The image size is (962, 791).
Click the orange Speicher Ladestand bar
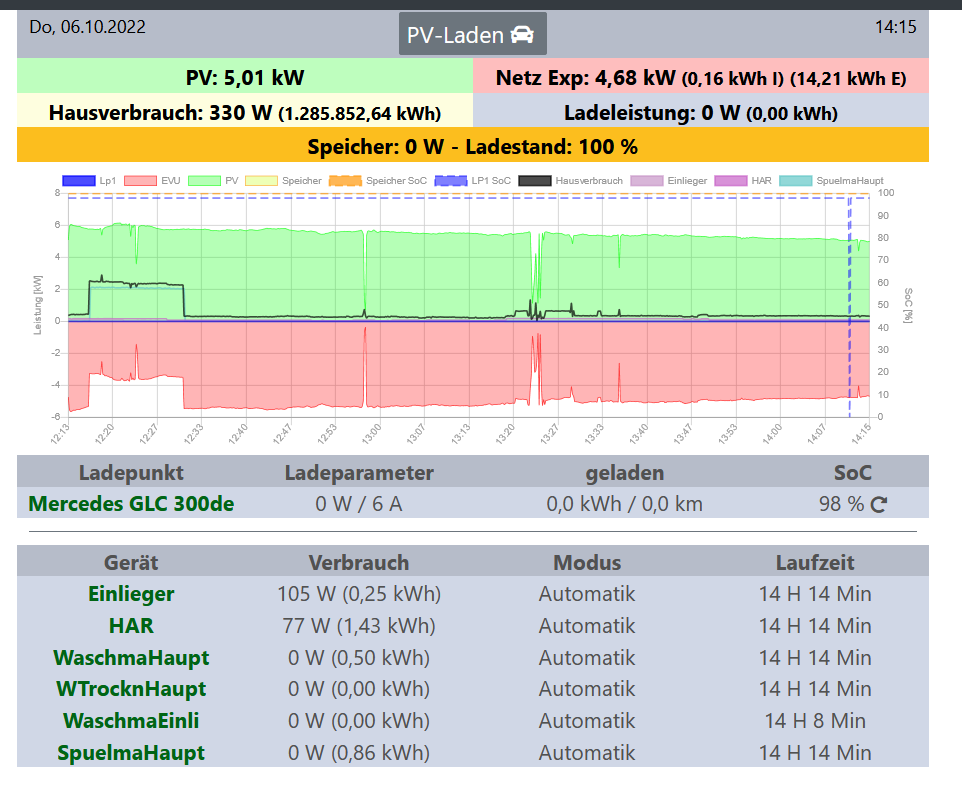(473, 146)
